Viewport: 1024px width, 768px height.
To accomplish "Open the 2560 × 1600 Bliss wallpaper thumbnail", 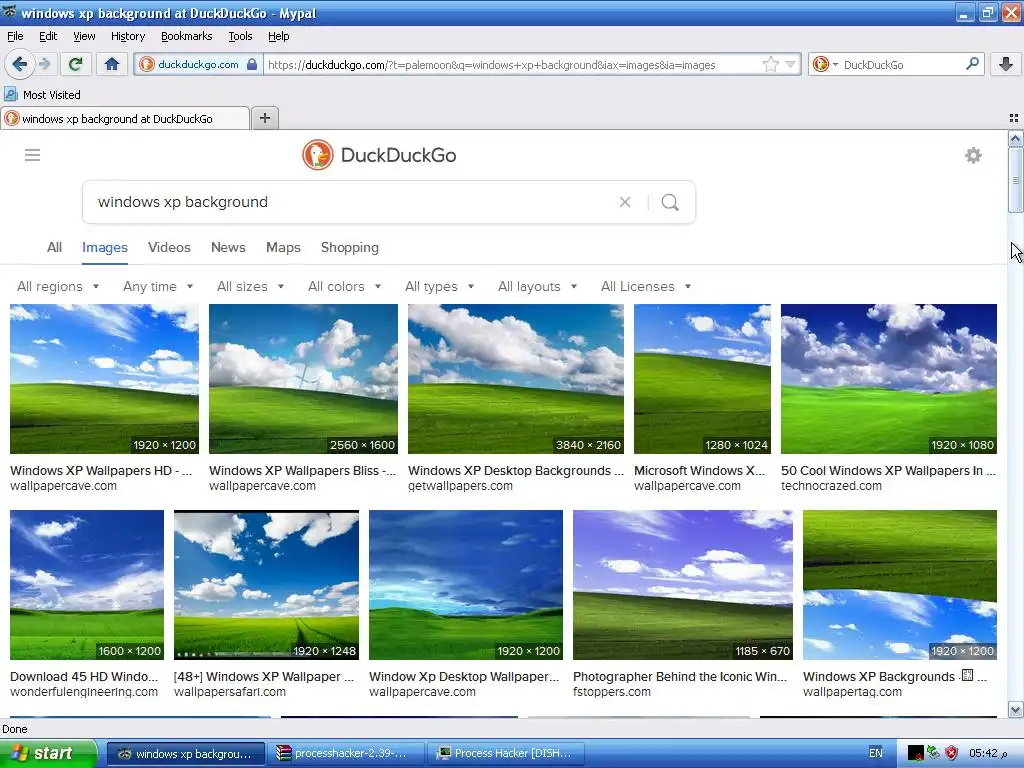I will coord(303,379).
